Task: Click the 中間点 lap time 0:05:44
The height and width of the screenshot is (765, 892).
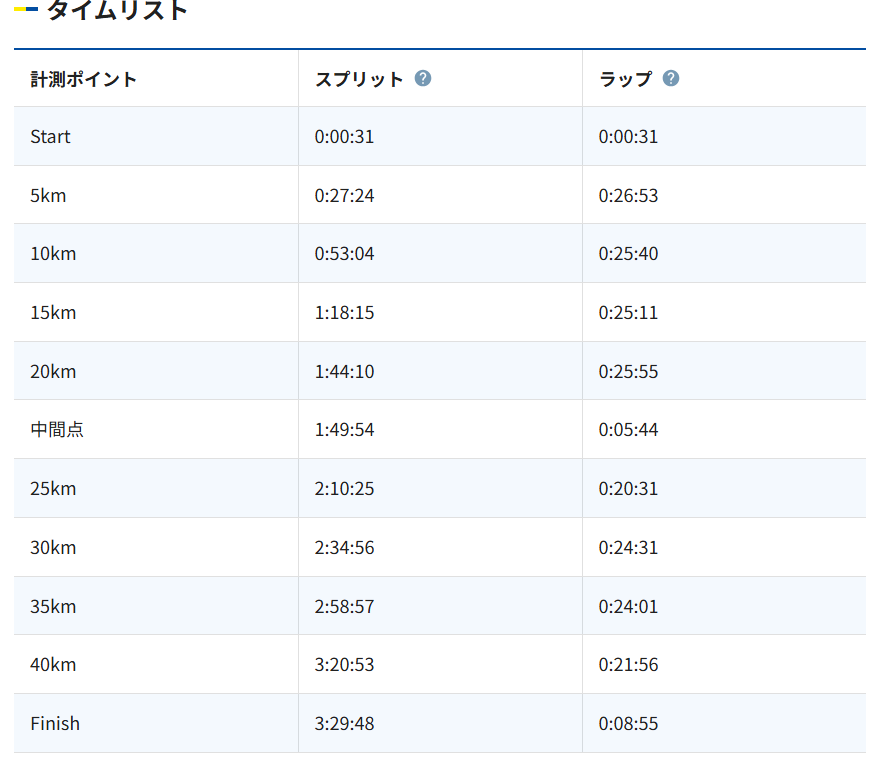Action: coord(628,430)
